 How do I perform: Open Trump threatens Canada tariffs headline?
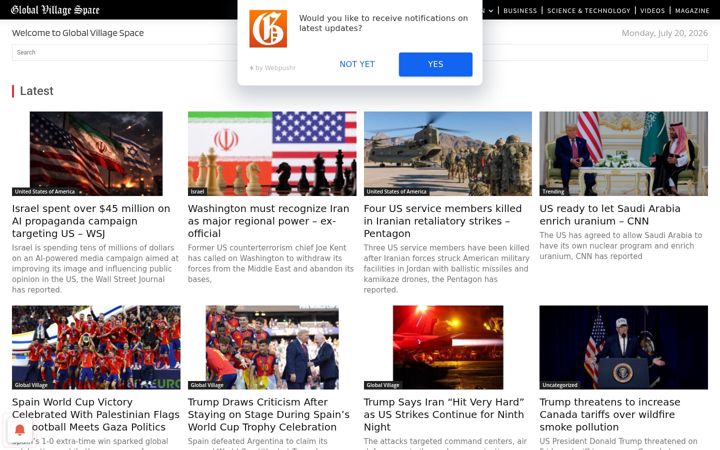pos(610,414)
